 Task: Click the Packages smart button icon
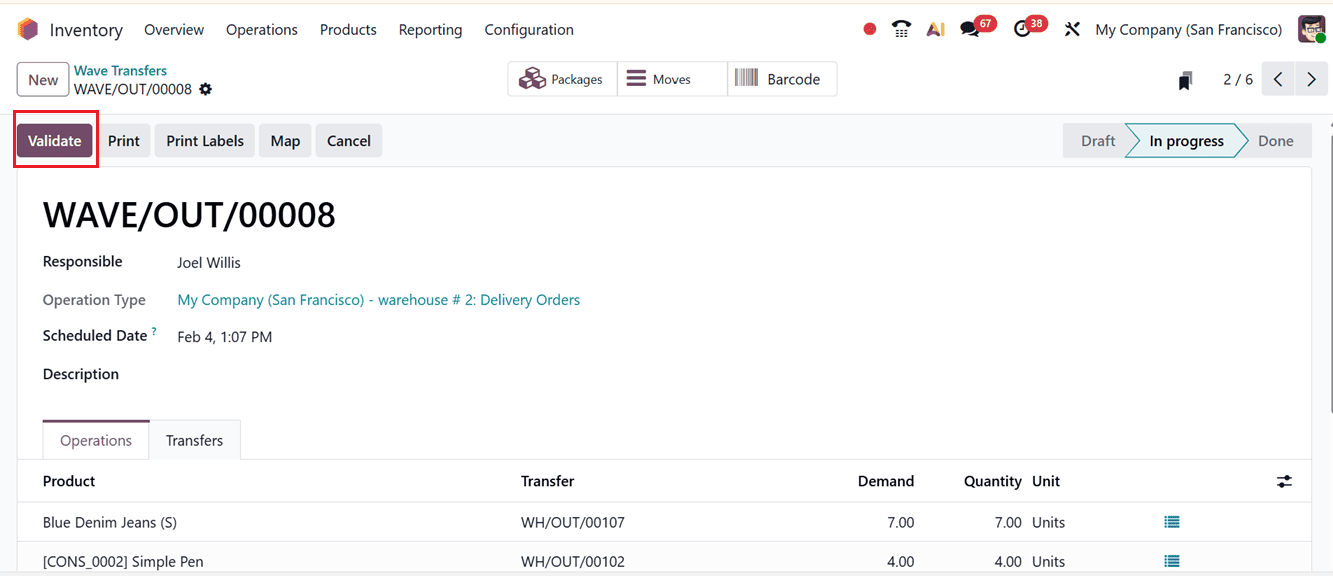530,78
